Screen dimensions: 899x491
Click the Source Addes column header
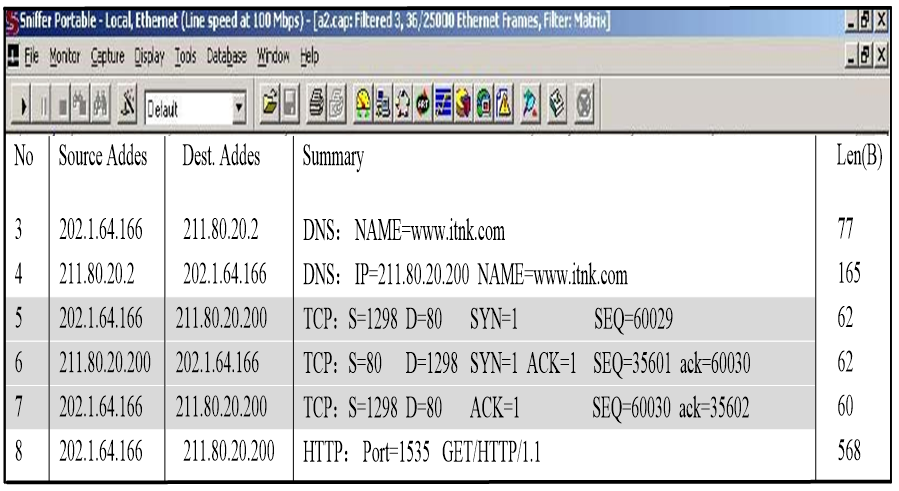click(103, 156)
